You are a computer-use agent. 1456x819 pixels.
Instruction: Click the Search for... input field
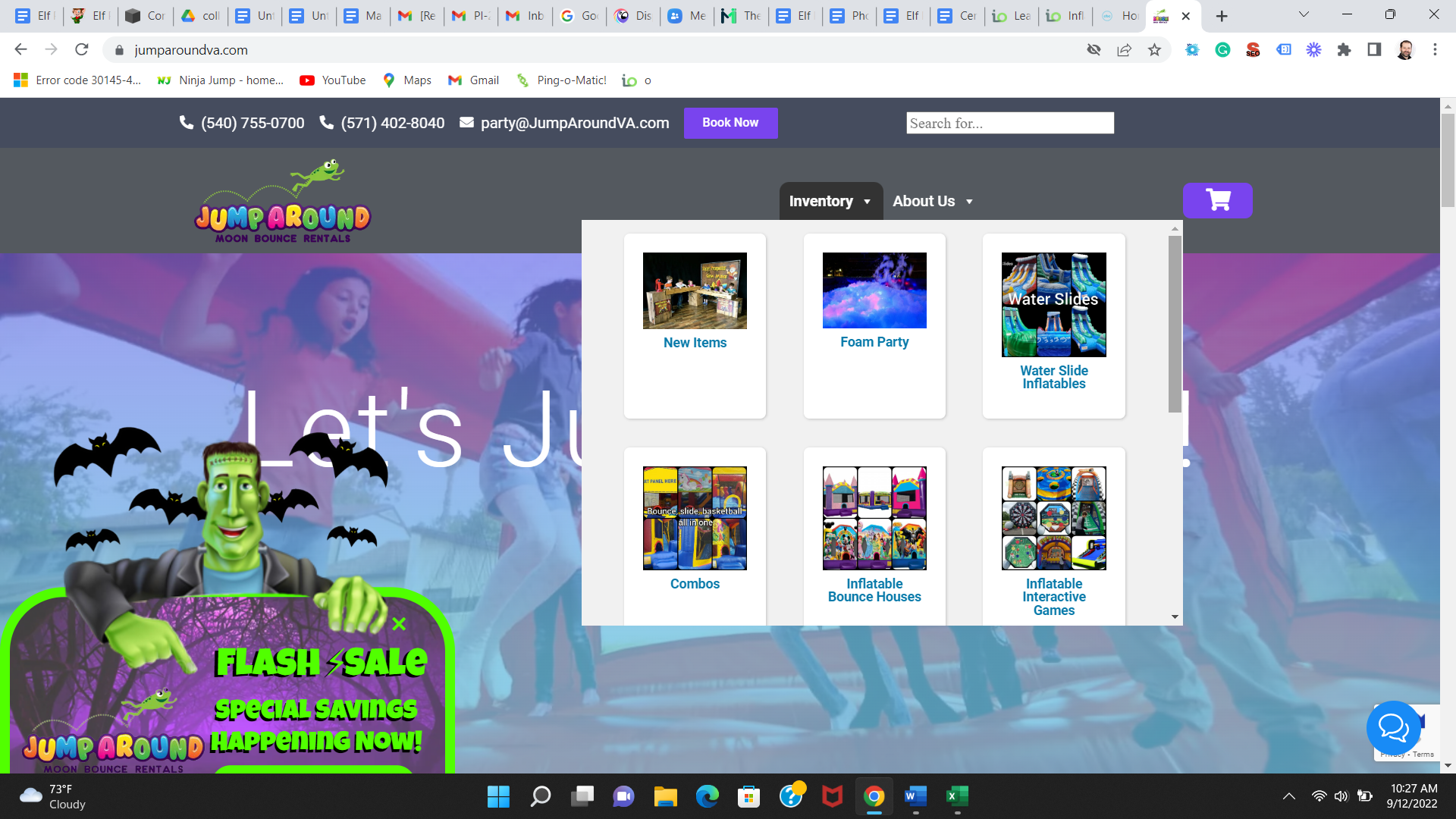1009,124
